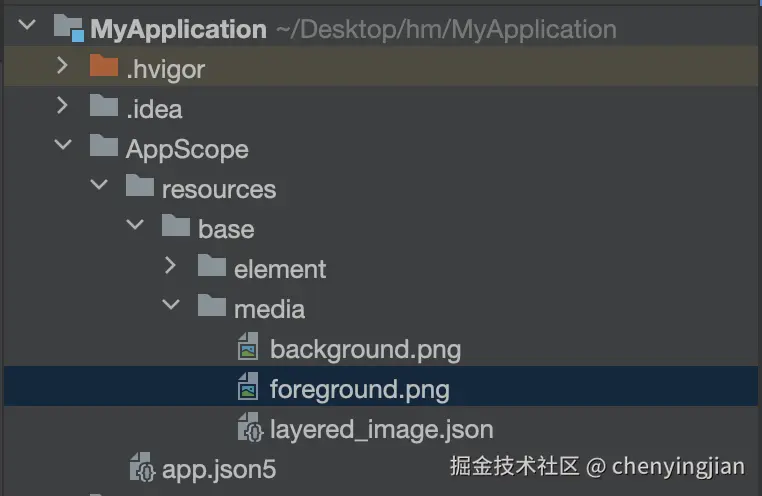The height and width of the screenshot is (496, 762).
Task: Collapse the resources folder
Action: pyautogui.click(x=99, y=188)
